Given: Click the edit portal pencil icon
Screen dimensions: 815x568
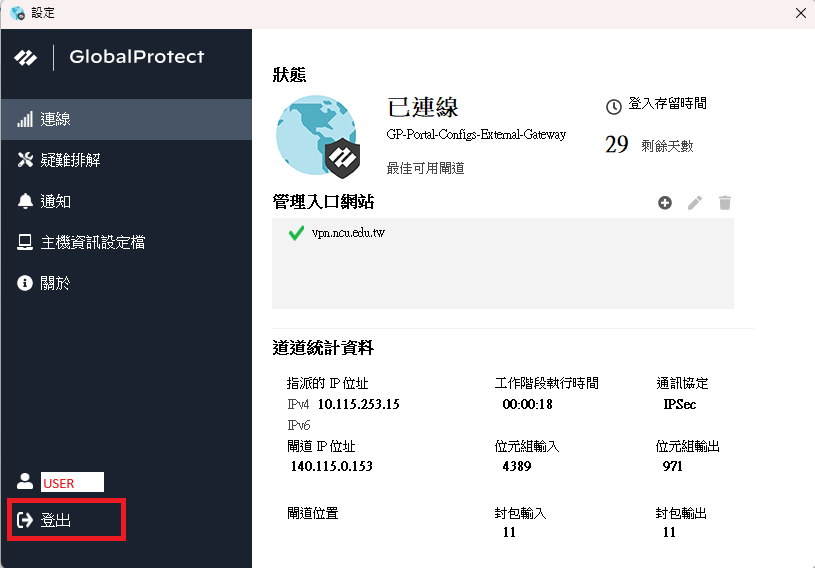Looking at the screenshot, I should (695, 203).
